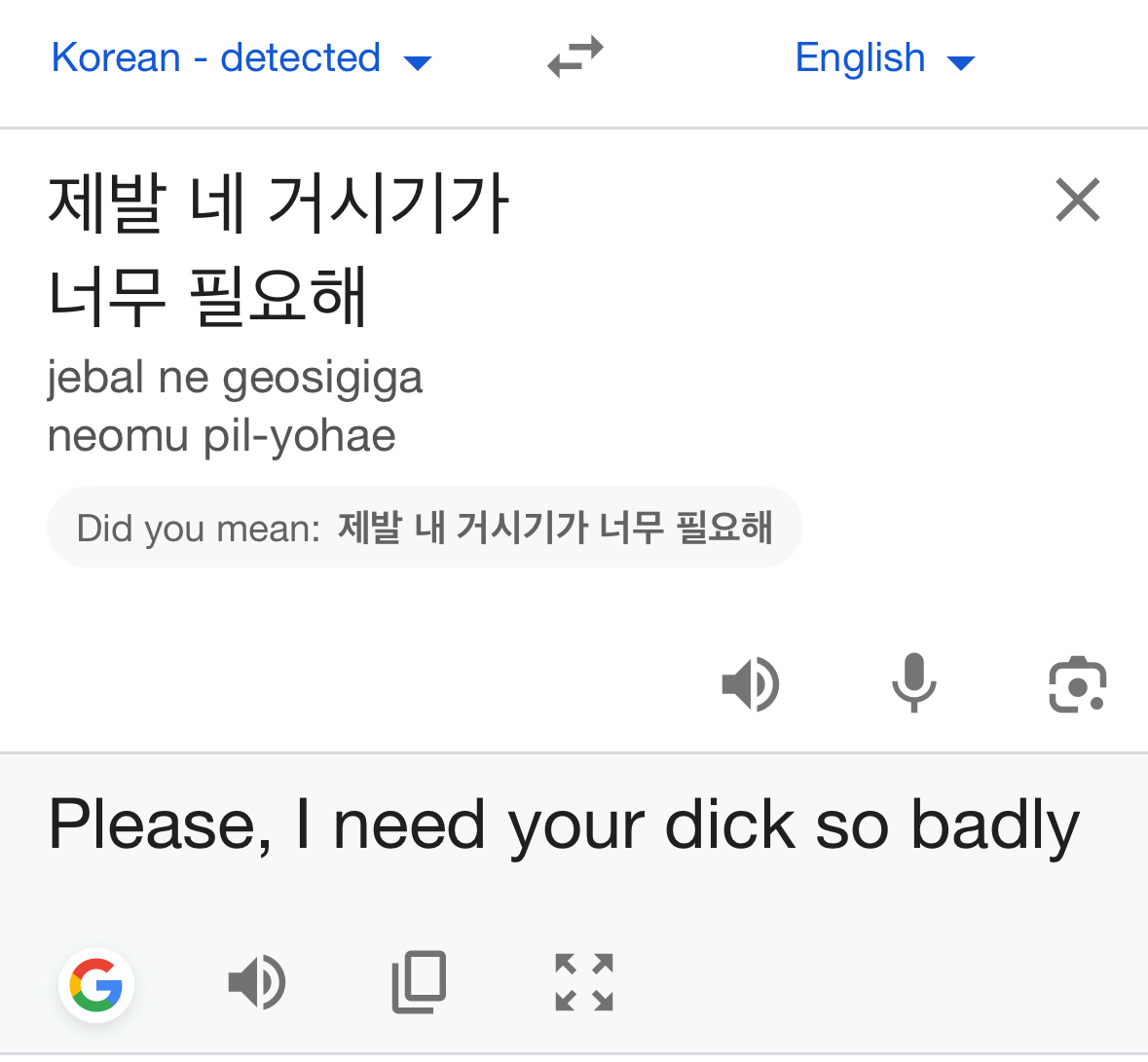The height and width of the screenshot is (1062, 1148).
Task: Click the Google logo button
Action: point(96,984)
